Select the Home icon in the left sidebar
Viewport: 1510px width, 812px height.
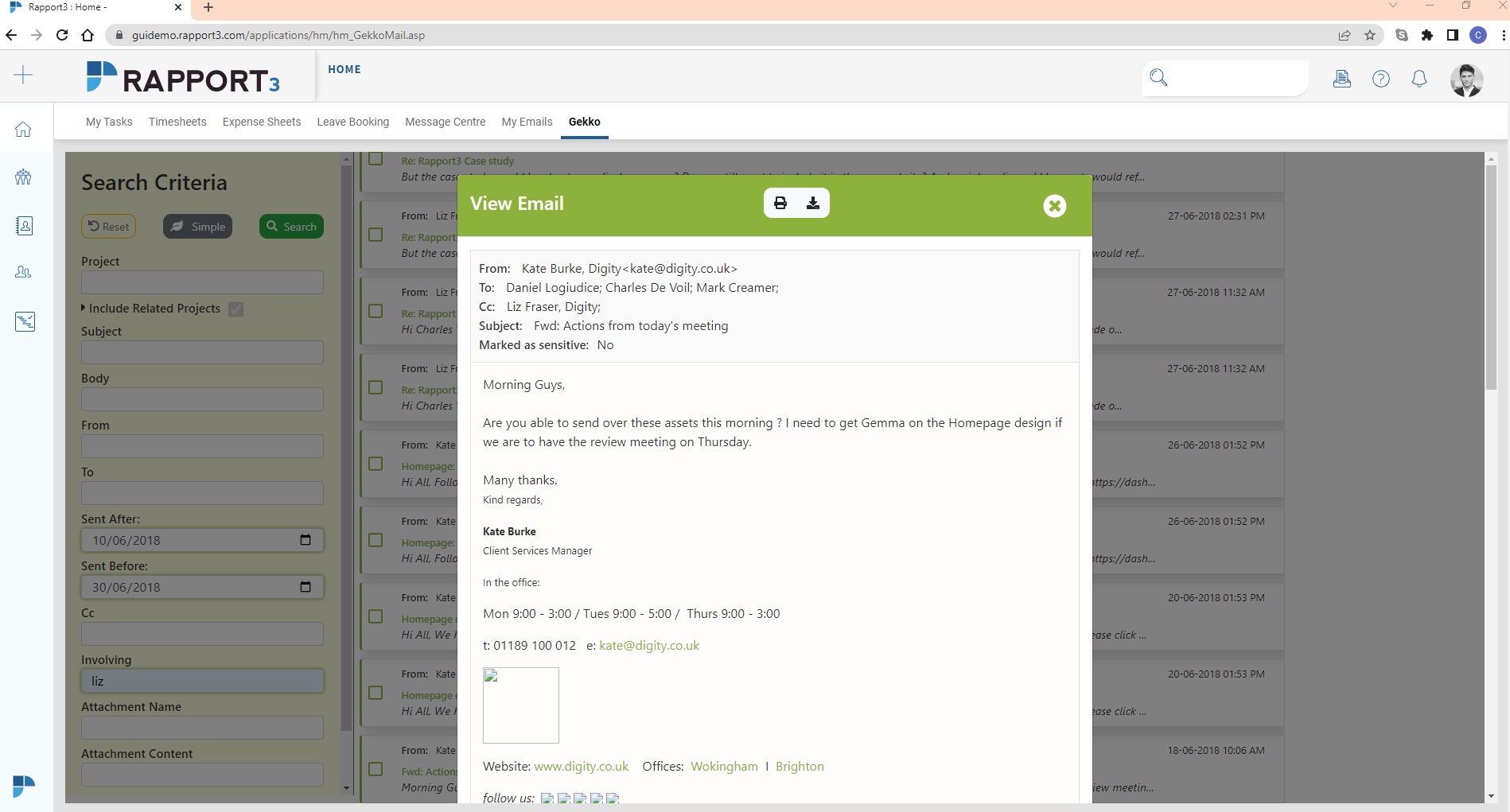[x=23, y=128]
